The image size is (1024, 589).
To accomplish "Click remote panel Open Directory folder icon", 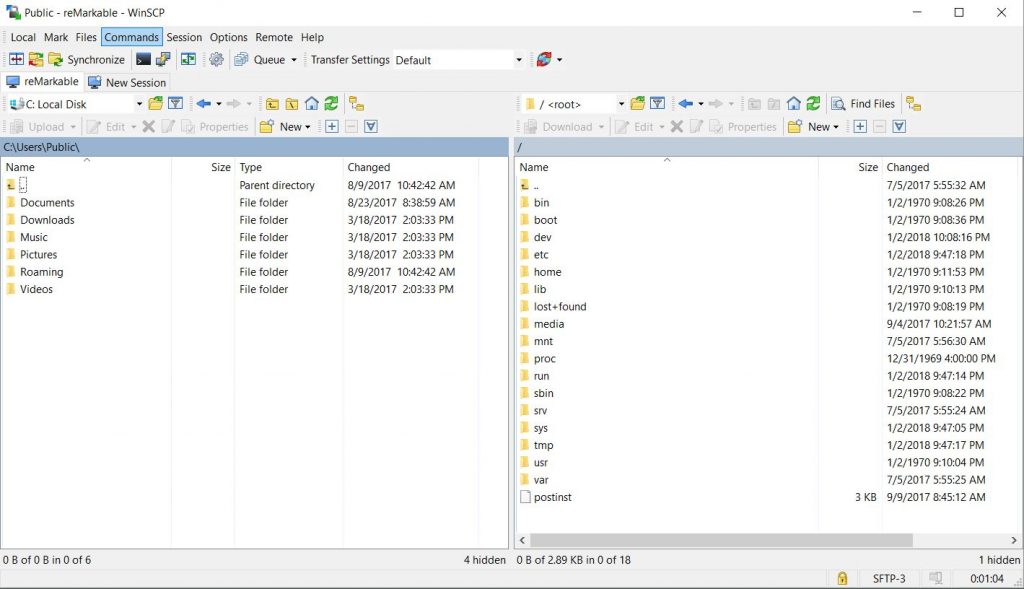I will point(637,104).
